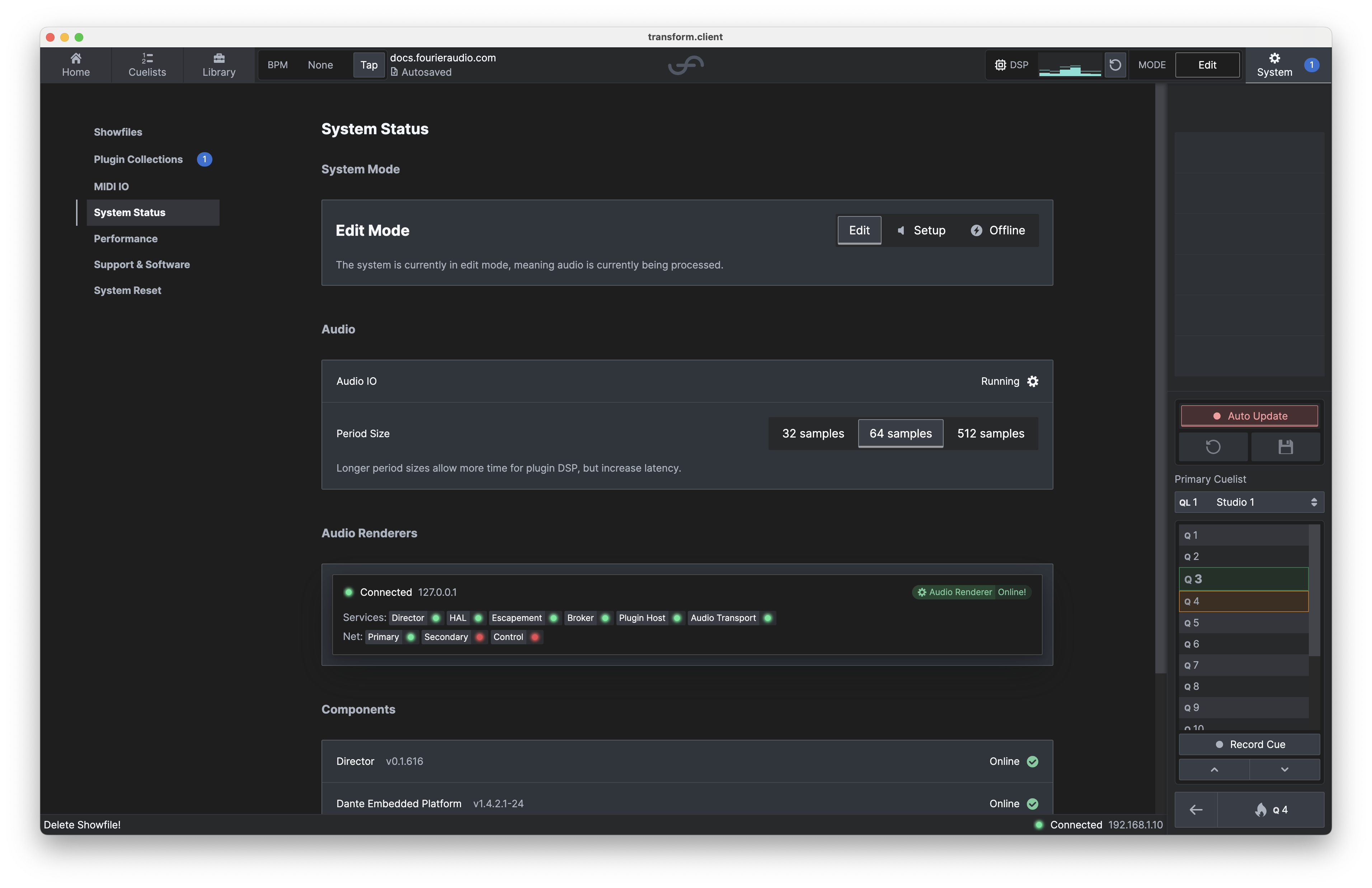Click the revert icon under Auto Update
The image size is (1372, 888).
tap(1213, 447)
